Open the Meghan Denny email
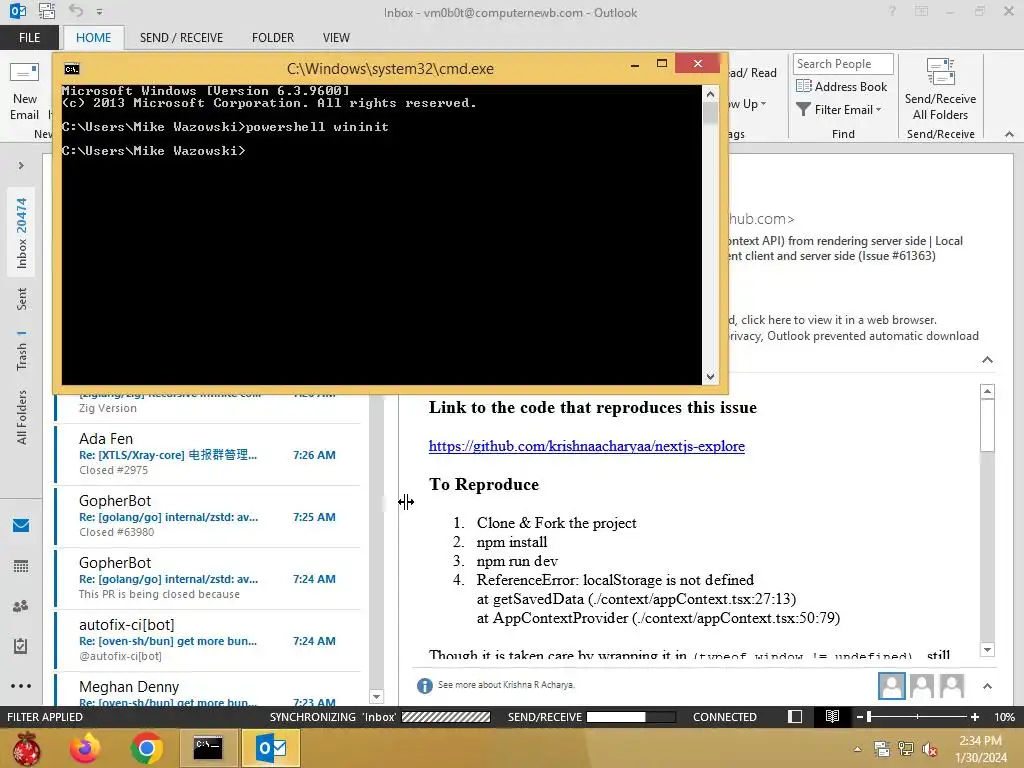Screen dimensions: 1024x768 208,690
